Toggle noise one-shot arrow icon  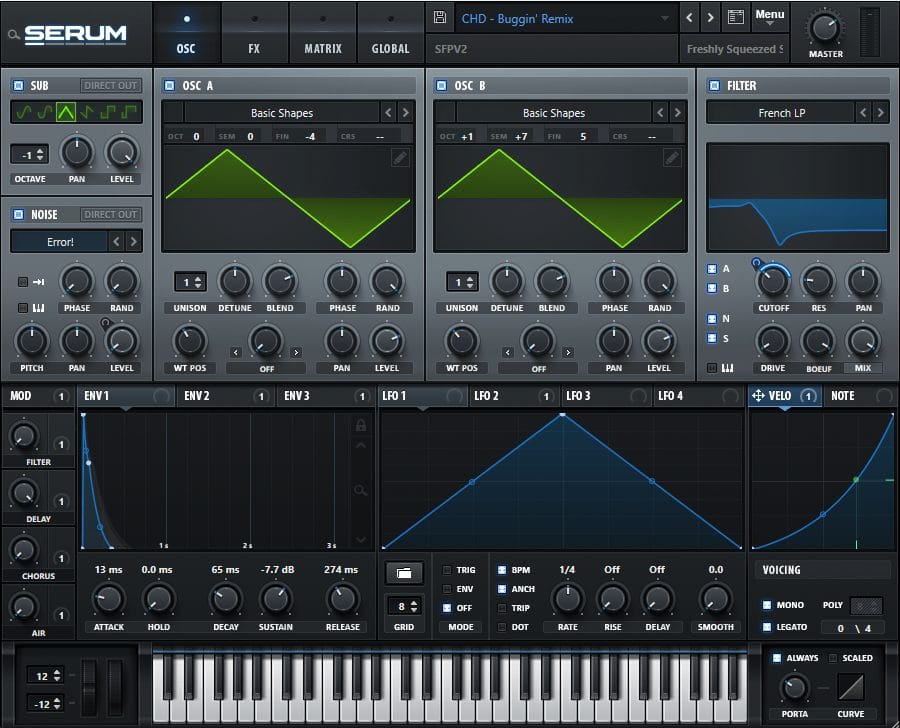pyautogui.click(x=39, y=282)
